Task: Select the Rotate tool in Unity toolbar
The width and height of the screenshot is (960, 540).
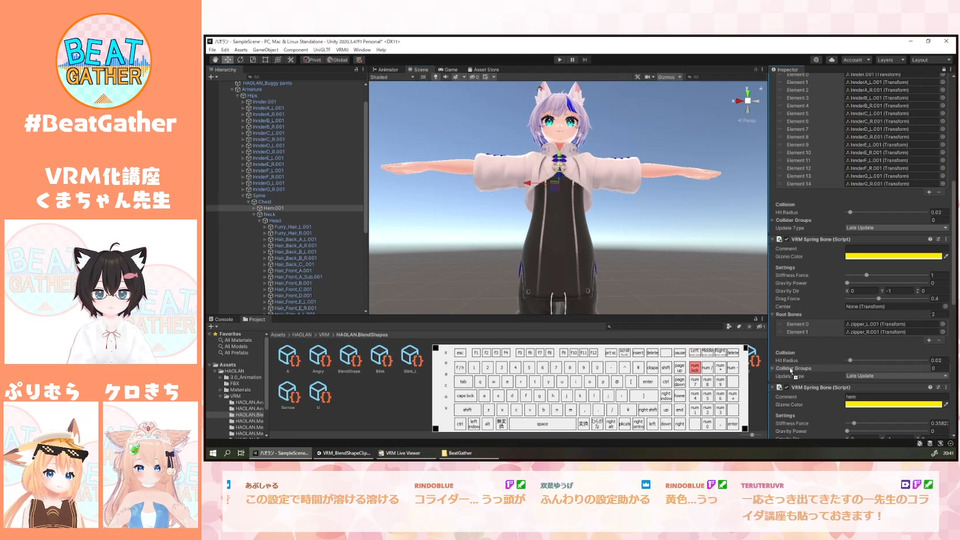Action: click(240, 60)
